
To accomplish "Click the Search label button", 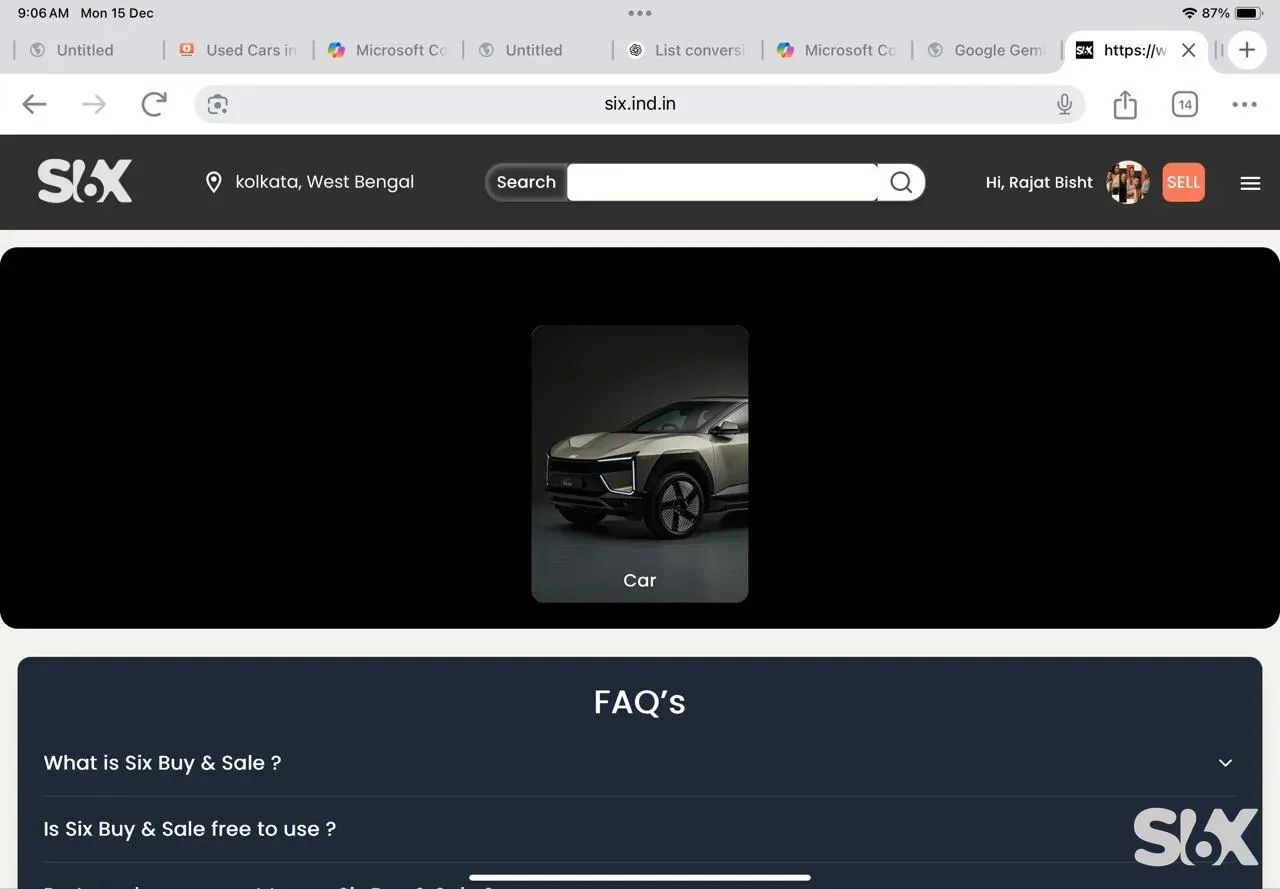I will pyautogui.click(x=526, y=182).
